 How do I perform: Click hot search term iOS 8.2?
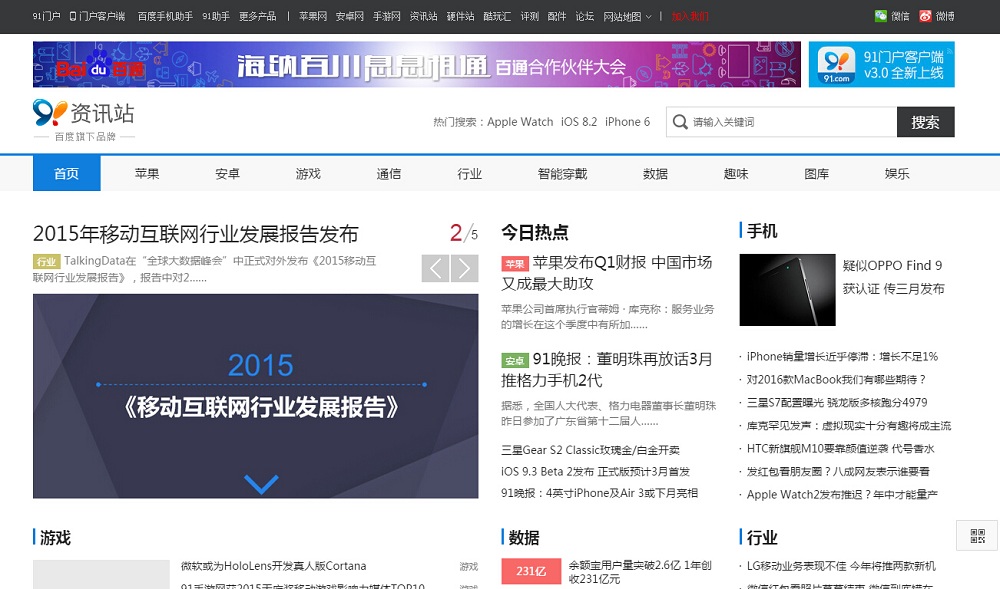(x=579, y=122)
